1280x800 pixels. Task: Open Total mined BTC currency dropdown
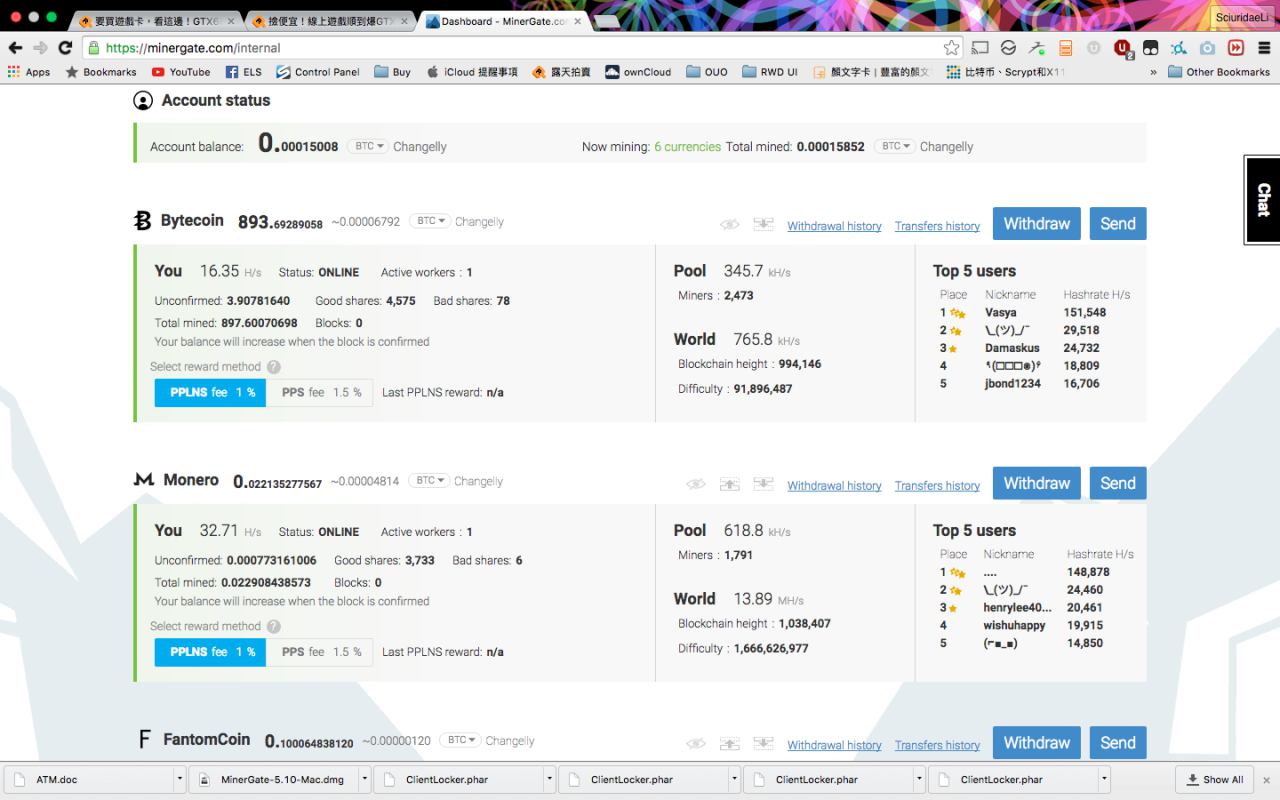(x=894, y=146)
